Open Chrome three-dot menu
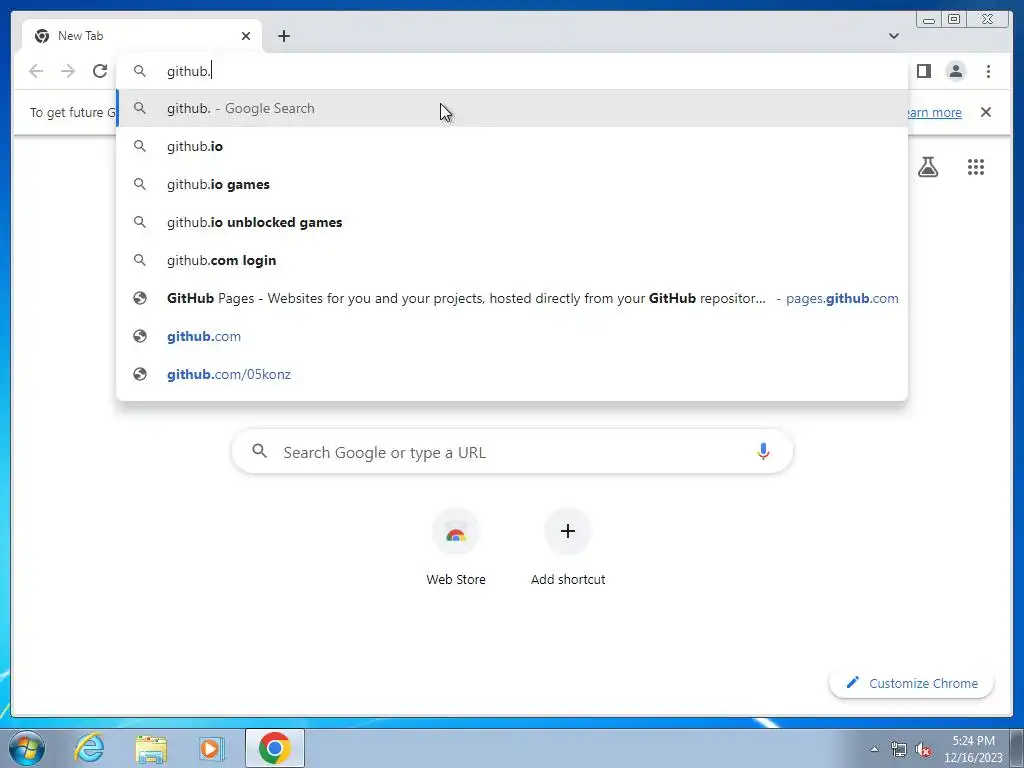Viewport: 1024px width, 768px height. click(x=988, y=71)
